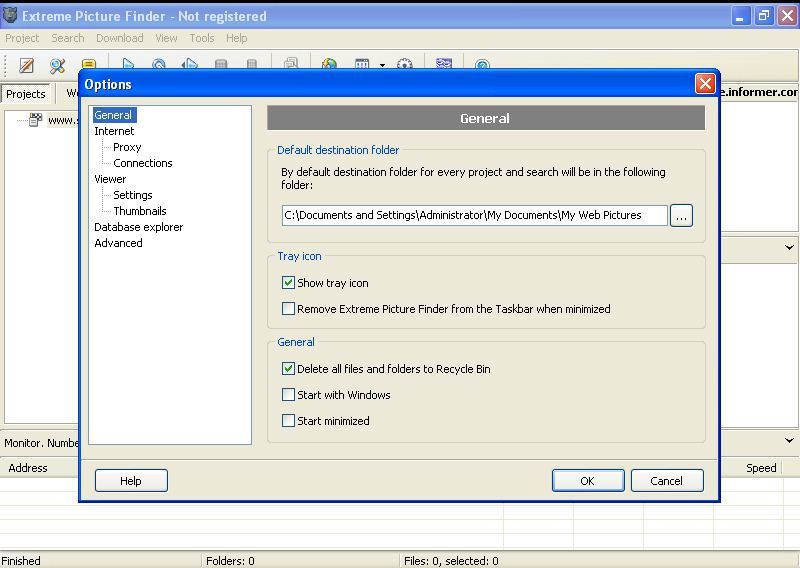Screen dimensions: 800x568
Task: Toggle Delete all files and folders to Recycle Bin
Action: [x=288, y=368]
